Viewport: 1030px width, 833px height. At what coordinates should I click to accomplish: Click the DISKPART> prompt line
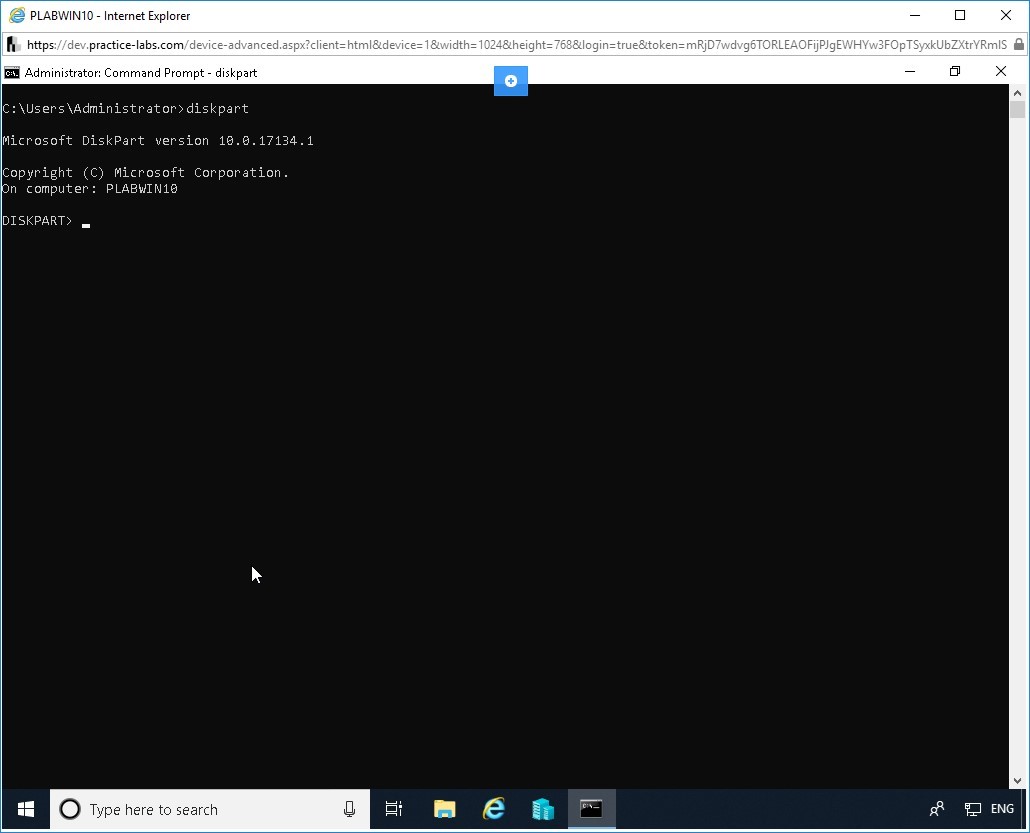(46, 221)
